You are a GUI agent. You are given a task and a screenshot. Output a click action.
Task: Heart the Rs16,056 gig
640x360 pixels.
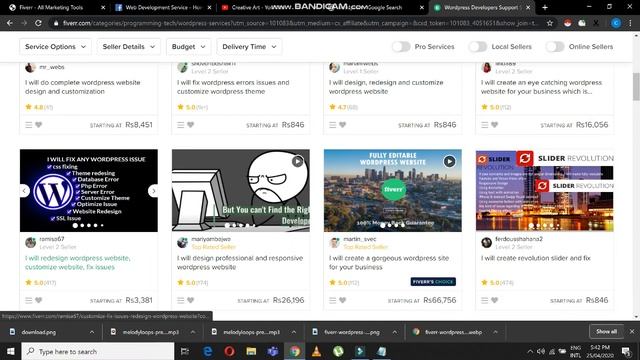(x=494, y=125)
